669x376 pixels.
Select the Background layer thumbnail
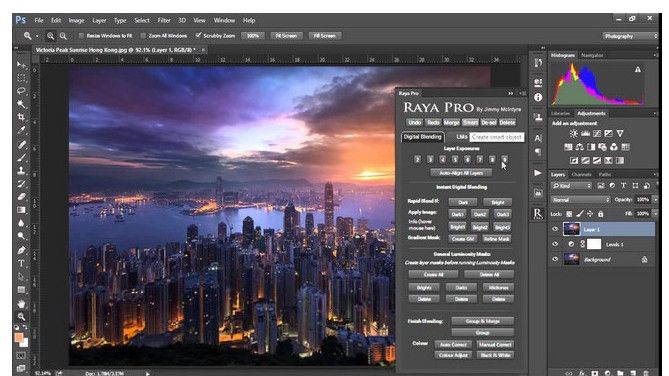pos(571,259)
